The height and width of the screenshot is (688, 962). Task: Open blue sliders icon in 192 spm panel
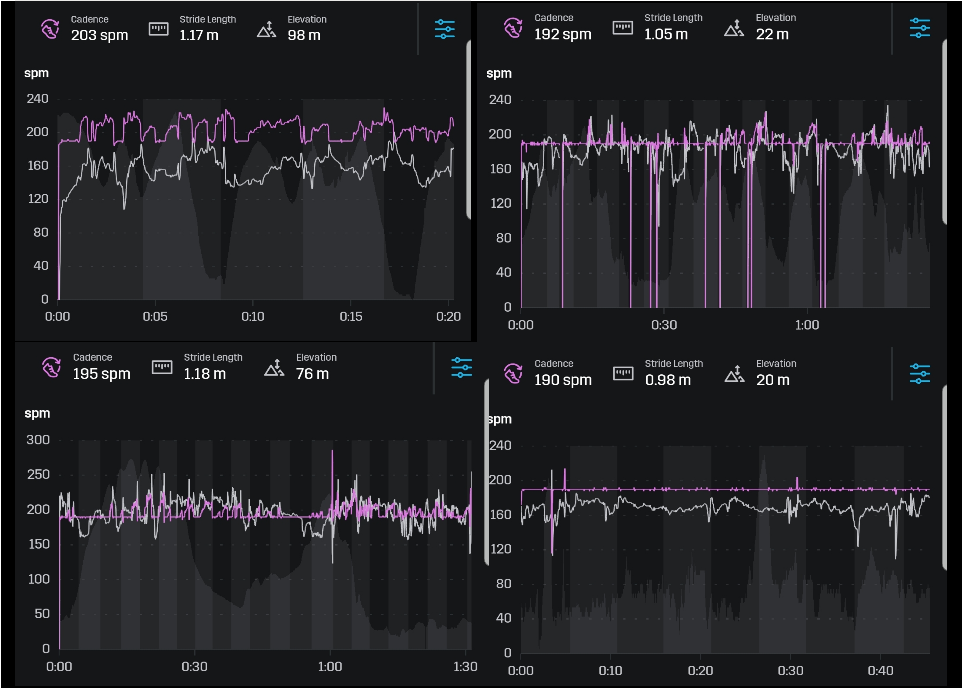click(920, 28)
